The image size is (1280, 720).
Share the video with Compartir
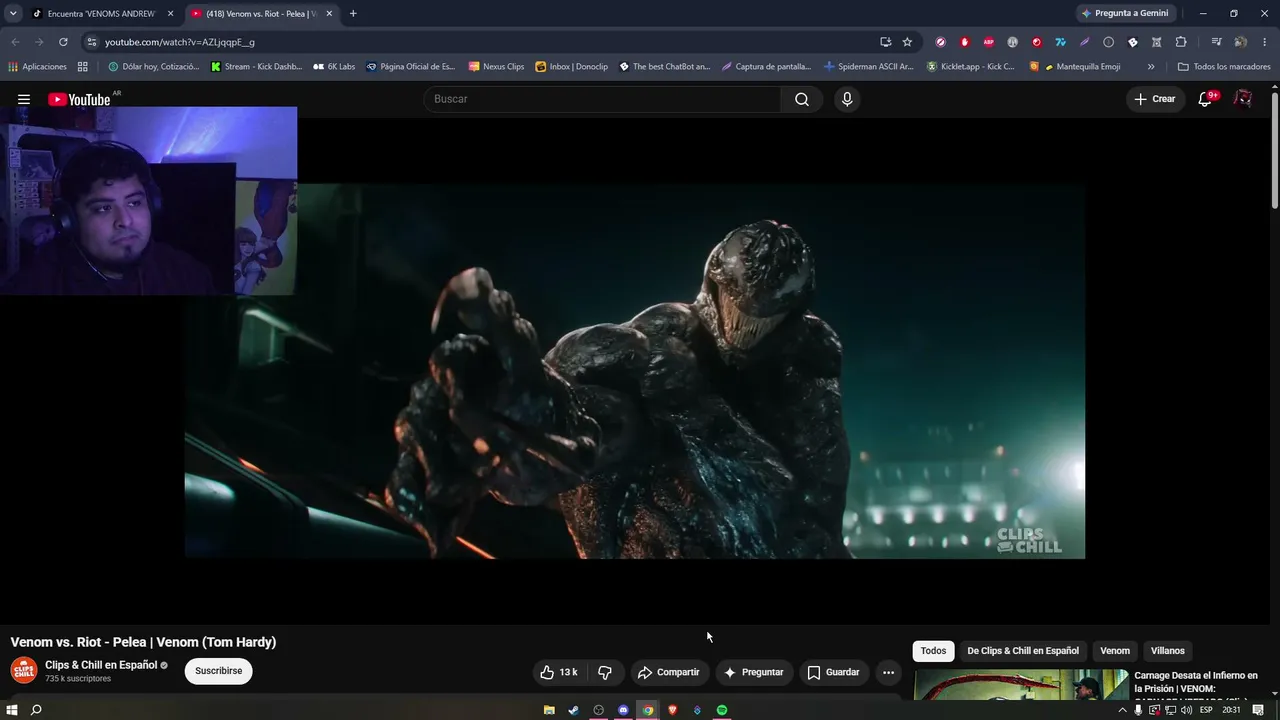point(669,672)
